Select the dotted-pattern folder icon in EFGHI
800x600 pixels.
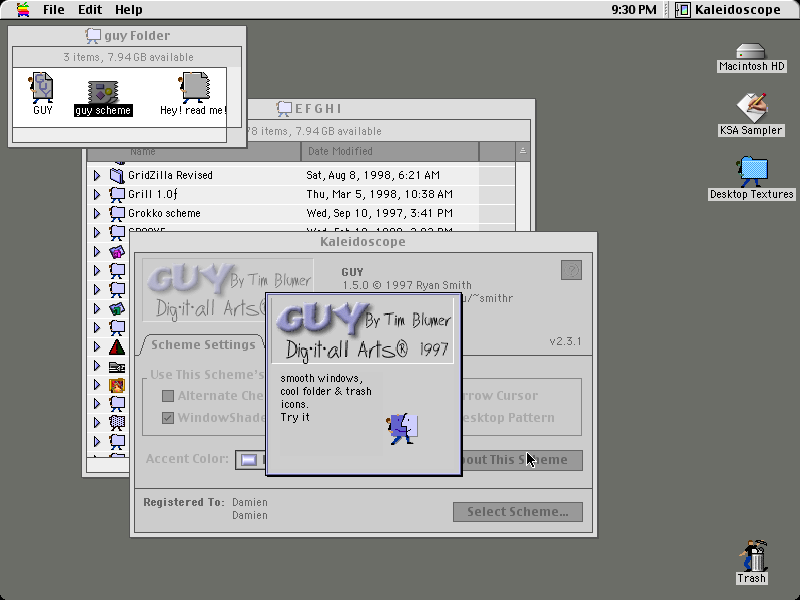(x=117, y=422)
